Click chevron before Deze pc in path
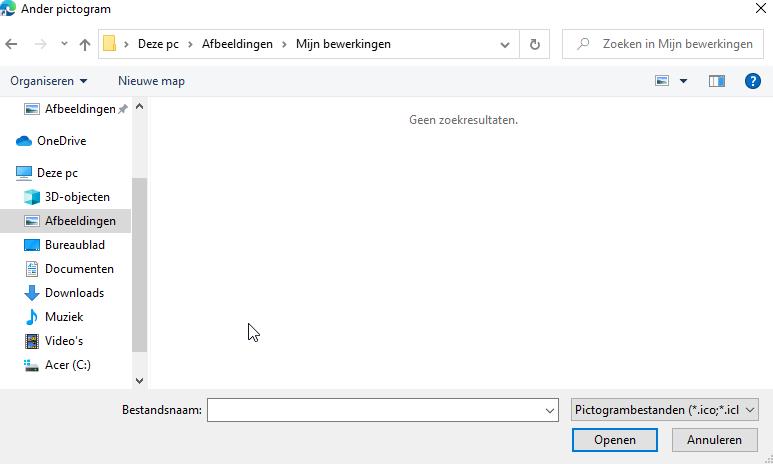The width and height of the screenshot is (773, 464). (126, 44)
